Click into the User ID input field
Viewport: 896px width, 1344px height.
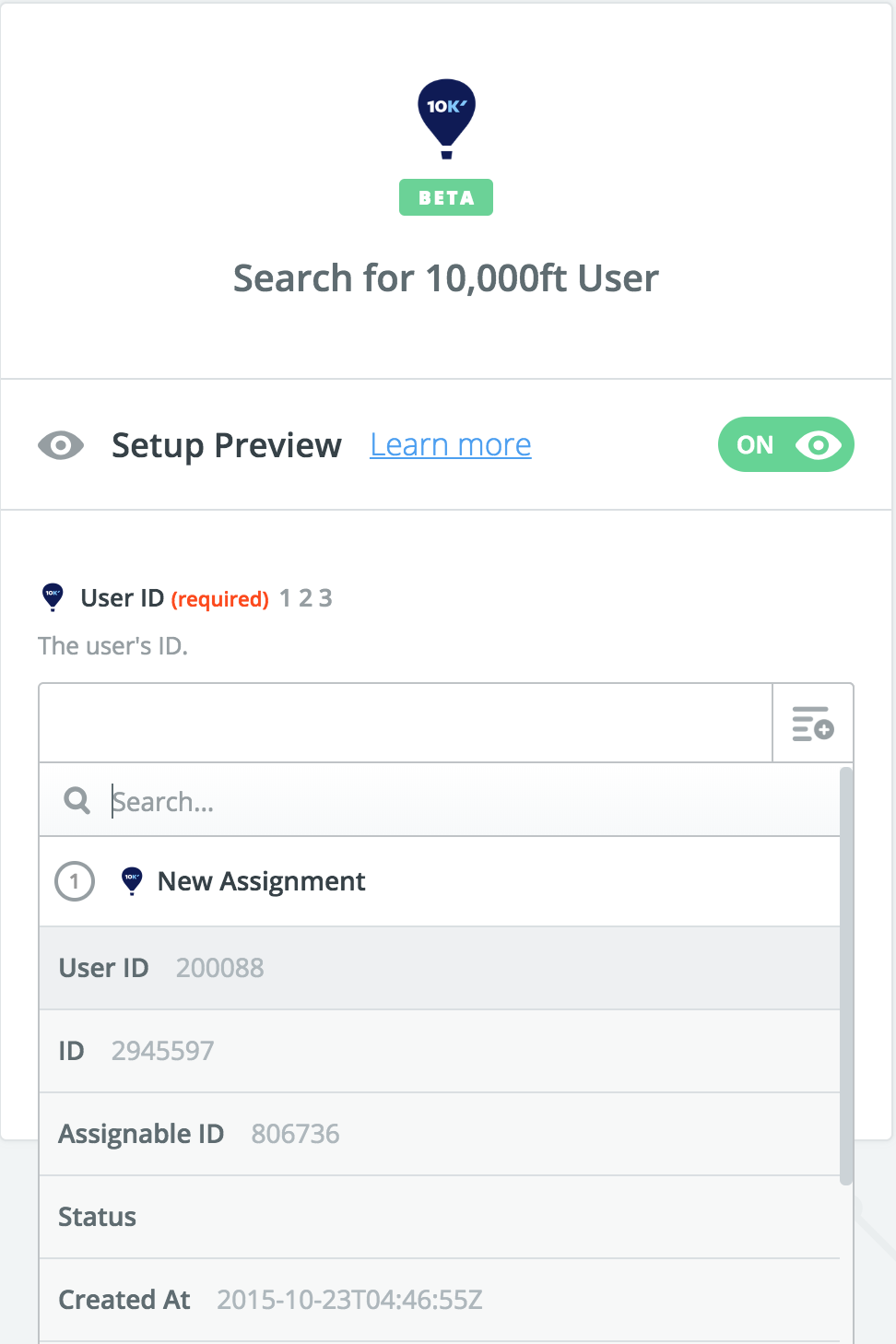click(x=406, y=724)
